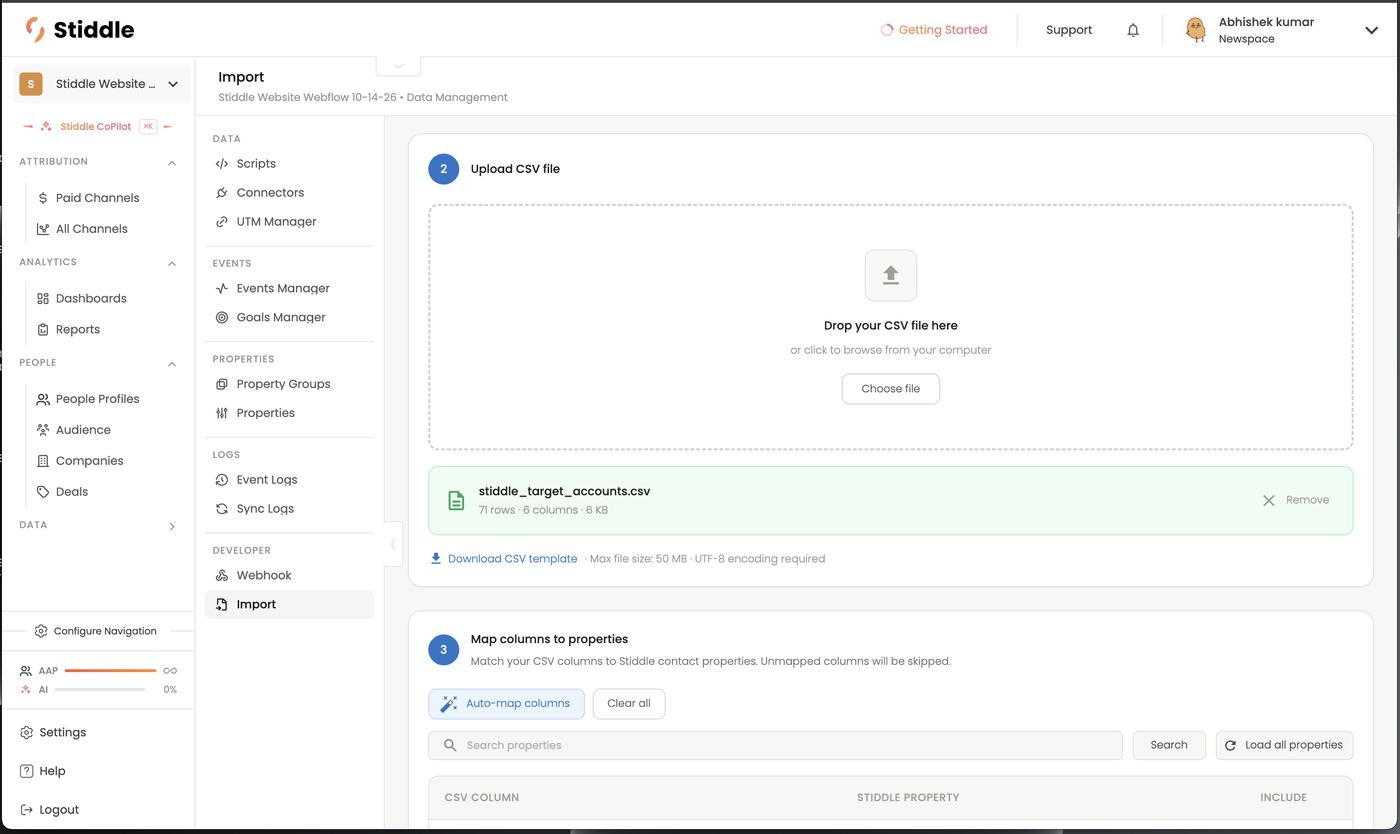Click the STIDDLE PROPERTY column header
Screen dimensions: 1400x834
pyautogui.click(x=908, y=797)
